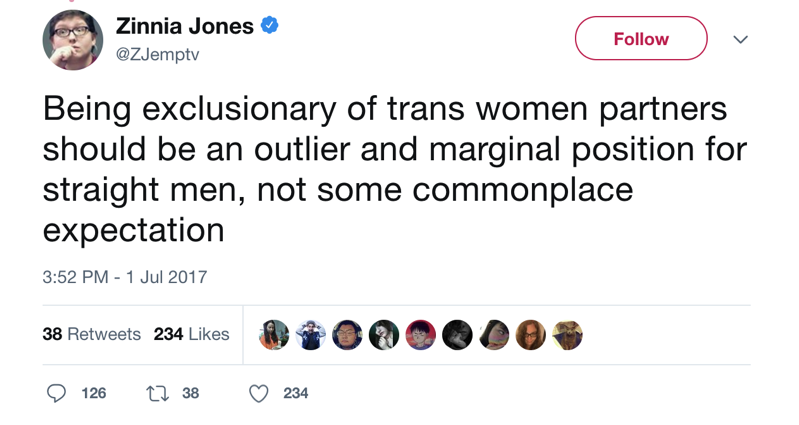Click the reply speech bubble icon
This screenshot has width=799, height=425.
(56, 393)
